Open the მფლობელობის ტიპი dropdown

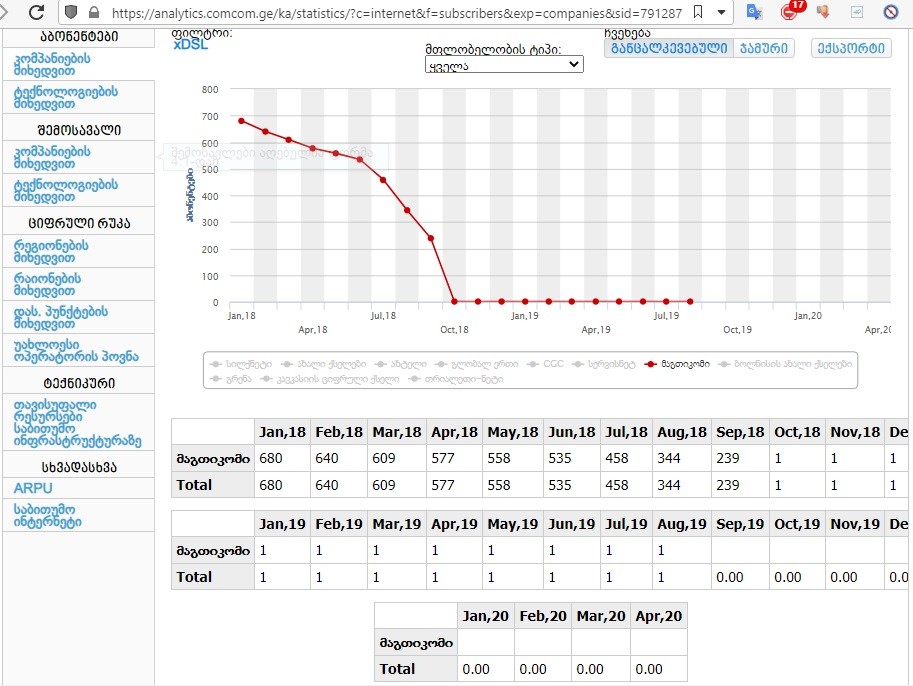pyautogui.click(x=503, y=64)
